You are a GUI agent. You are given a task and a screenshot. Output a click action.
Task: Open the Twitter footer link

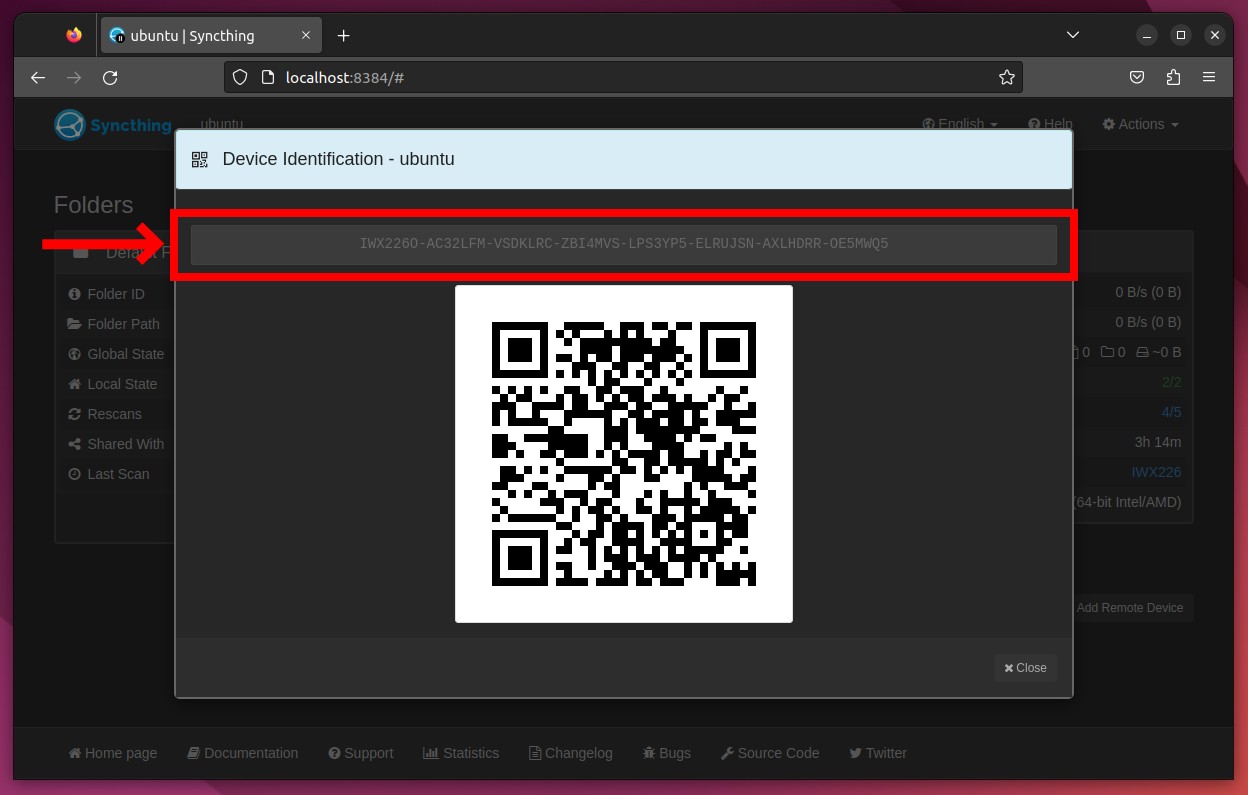pos(878,753)
